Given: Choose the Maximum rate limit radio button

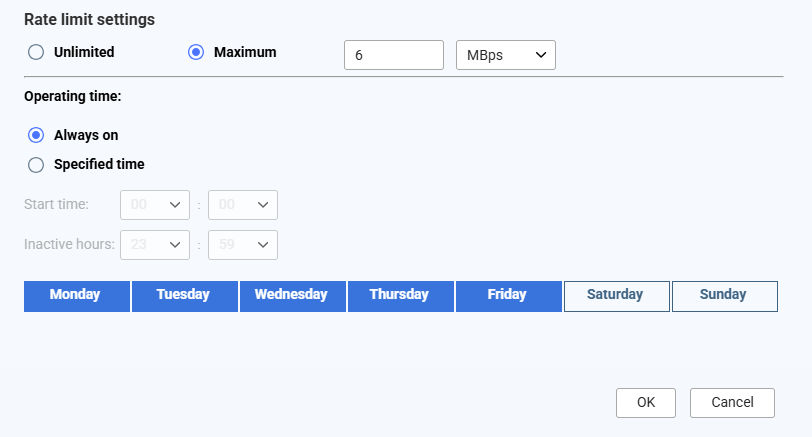Looking at the screenshot, I should pyautogui.click(x=196, y=53).
